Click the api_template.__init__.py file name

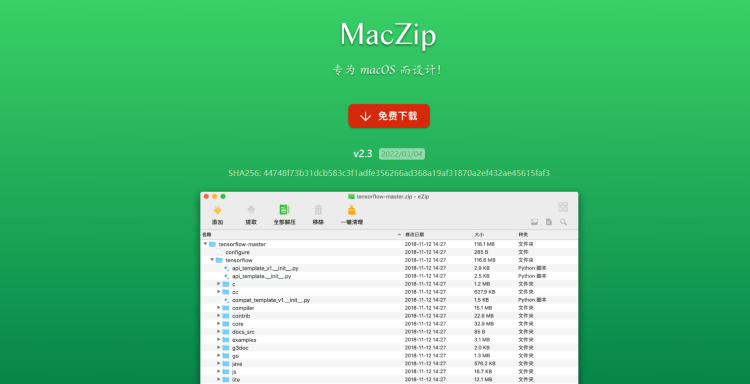click(262, 276)
